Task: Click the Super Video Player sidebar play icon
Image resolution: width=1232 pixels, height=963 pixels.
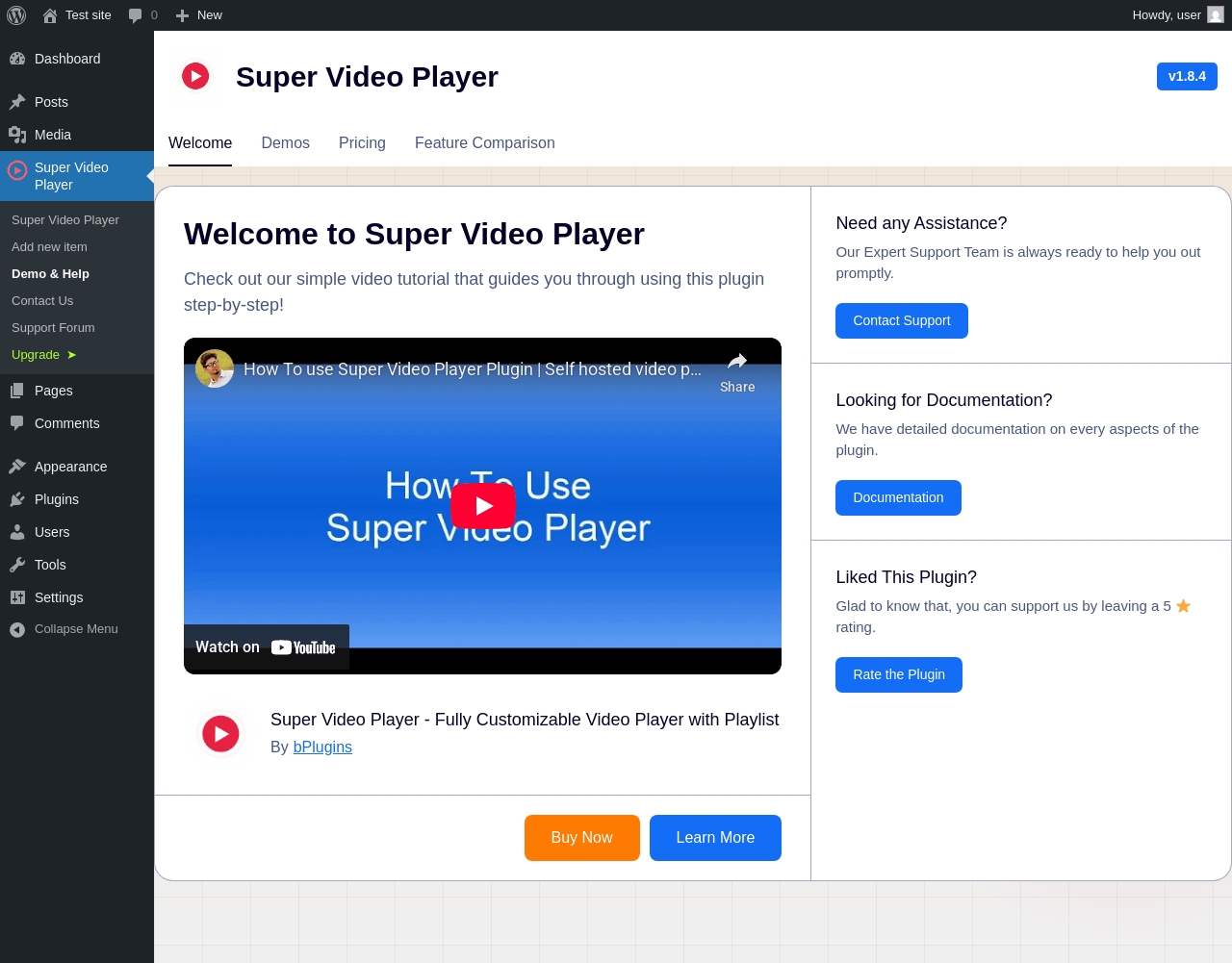Action: click(17, 170)
